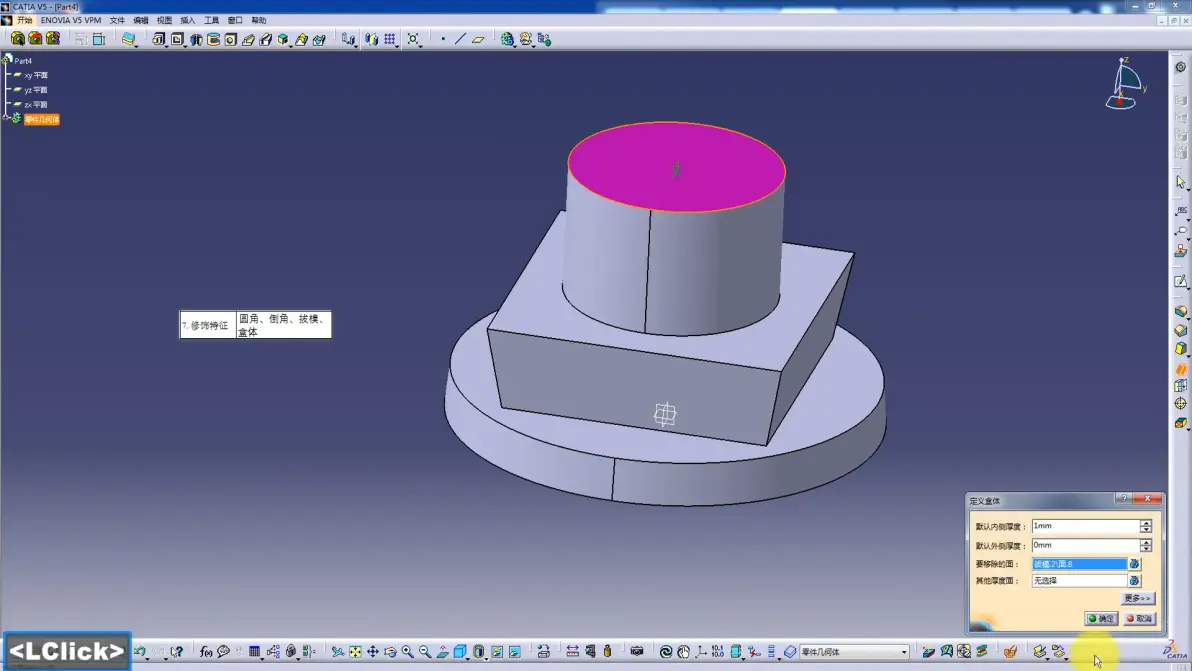The height and width of the screenshot is (671, 1192).
Task: Select the Rib sweep tool icon
Action: pos(249,39)
